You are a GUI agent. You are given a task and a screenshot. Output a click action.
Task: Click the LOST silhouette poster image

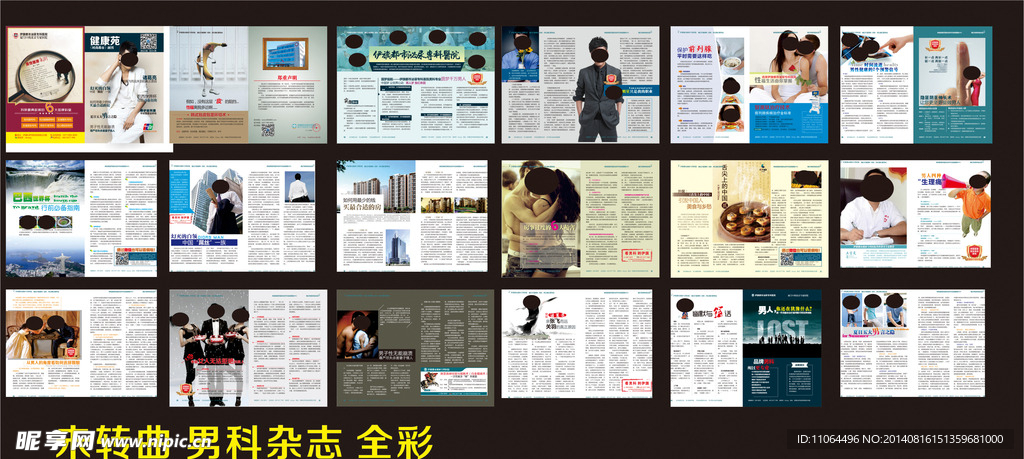tap(782, 332)
